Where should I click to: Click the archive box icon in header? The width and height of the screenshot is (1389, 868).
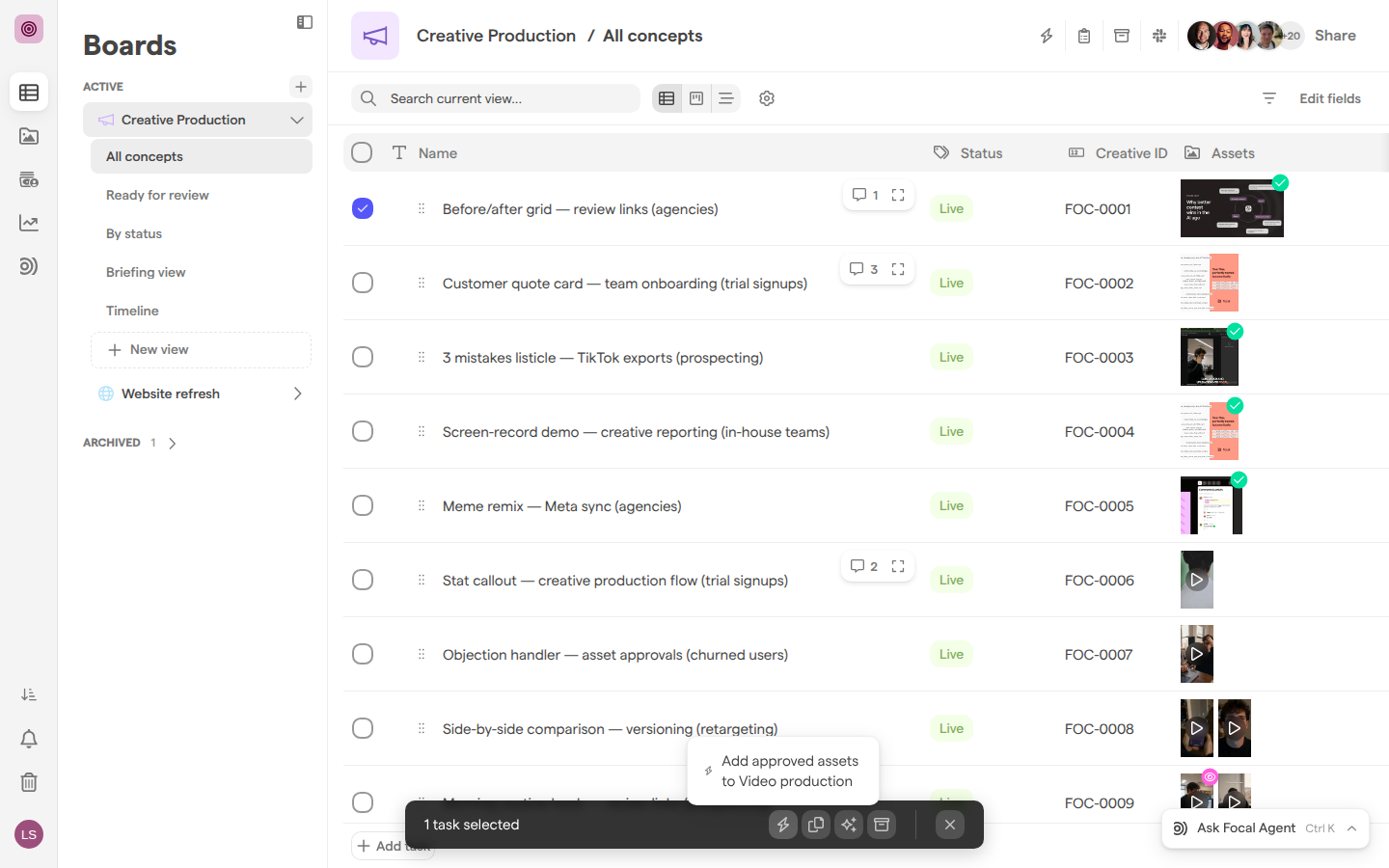click(1122, 36)
